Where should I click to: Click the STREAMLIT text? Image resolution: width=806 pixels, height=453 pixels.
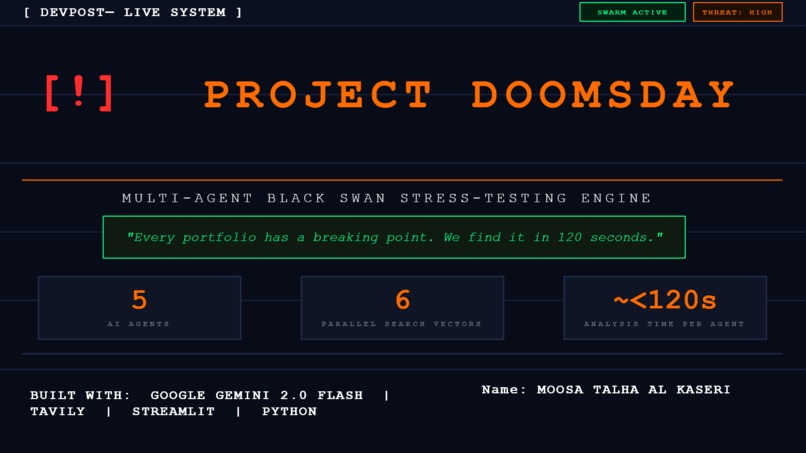point(173,411)
